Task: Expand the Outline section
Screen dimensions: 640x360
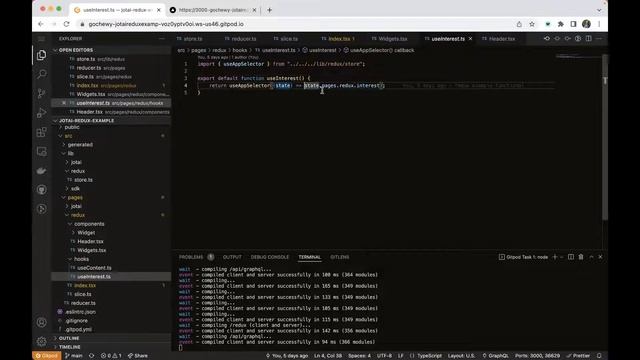Action: (x=69, y=338)
